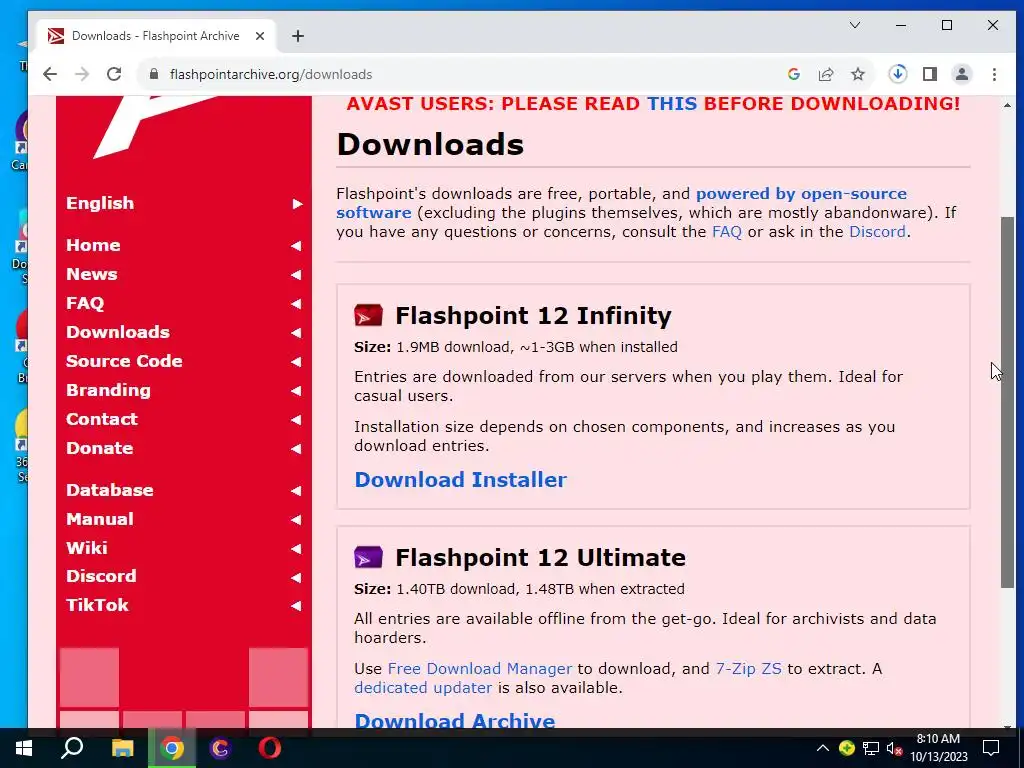Open the Opera browser taskbar icon
Screen dimensions: 1024x768
point(270,748)
